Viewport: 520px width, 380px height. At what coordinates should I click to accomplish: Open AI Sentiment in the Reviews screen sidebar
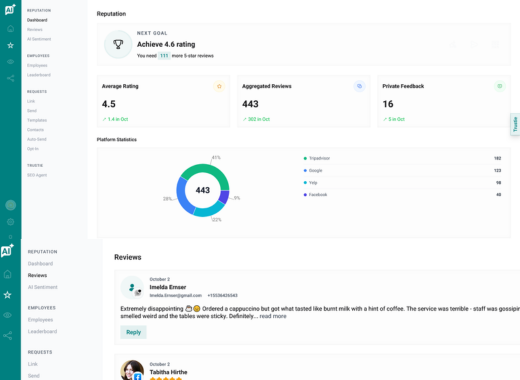coord(43,287)
